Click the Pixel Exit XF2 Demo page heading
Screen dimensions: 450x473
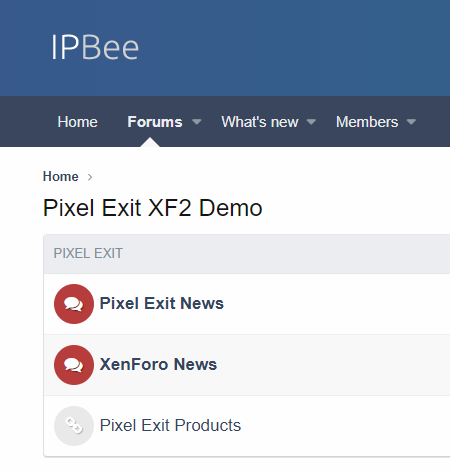[x=153, y=208]
